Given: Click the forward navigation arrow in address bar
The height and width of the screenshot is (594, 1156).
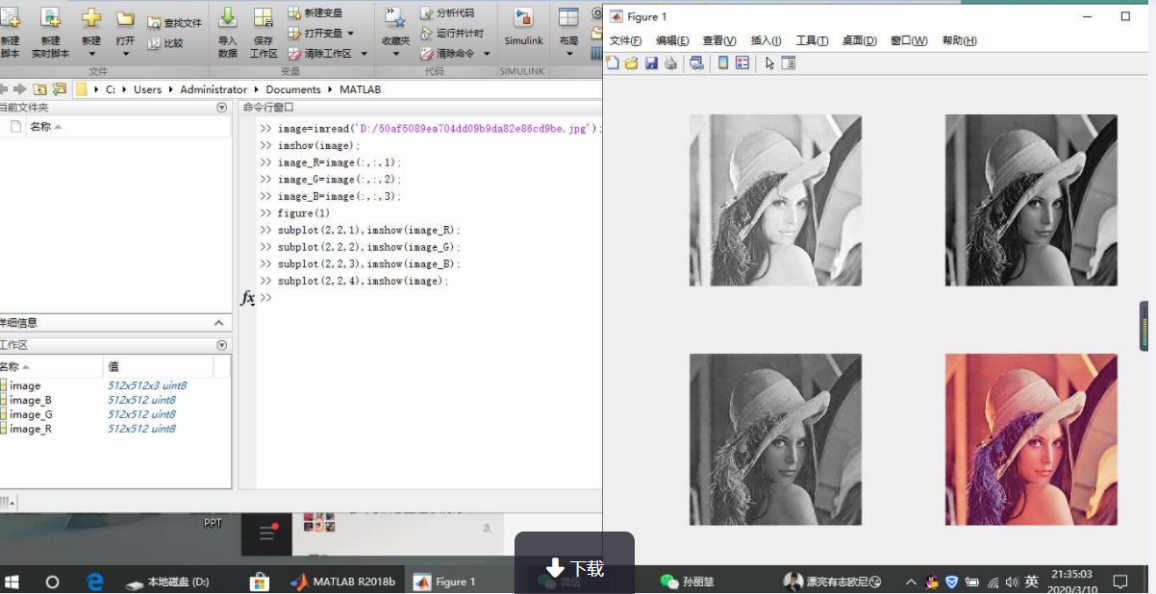Looking at the screenshot, I should pos(20,89).
